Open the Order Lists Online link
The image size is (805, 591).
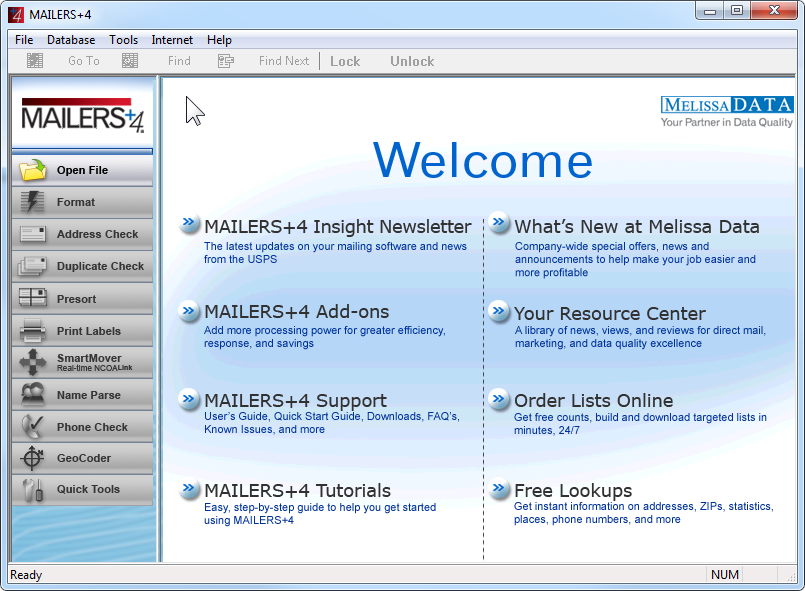(x=593, y=401)
